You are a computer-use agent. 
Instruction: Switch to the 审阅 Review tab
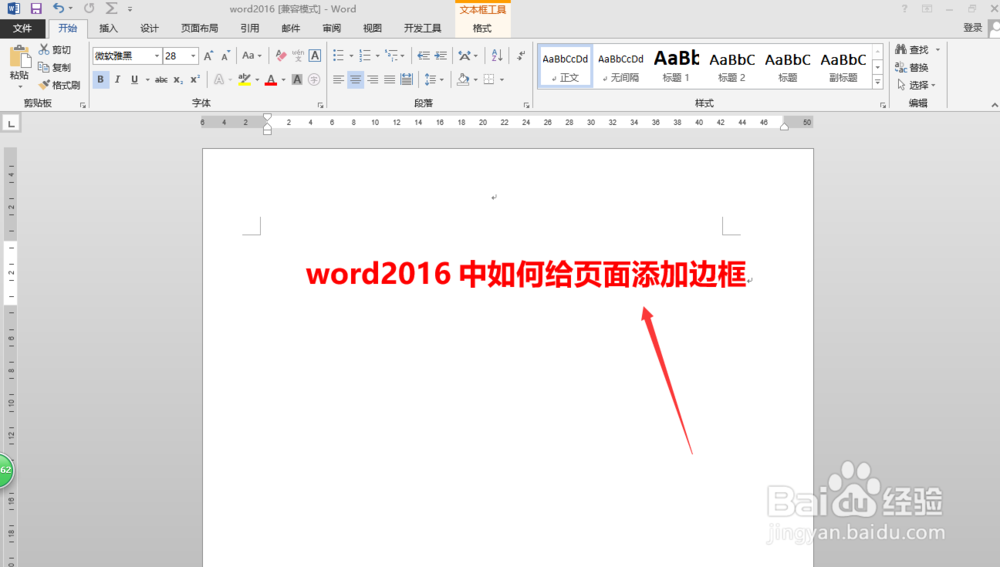(332, 28)
